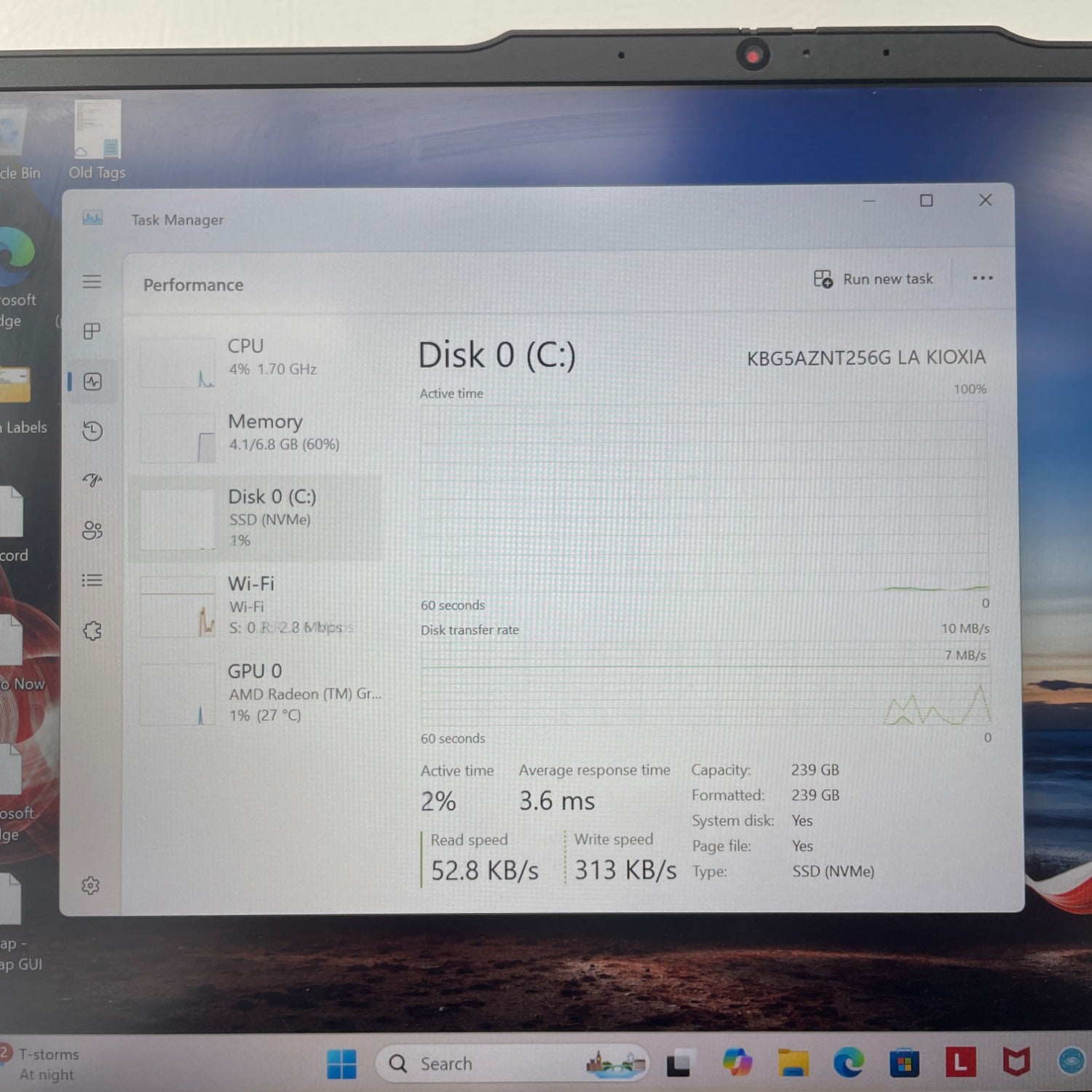Click the CPU usage mini graph thumbnail
This screenshot has height=1092, width=1092.
[x=178, y=363]
